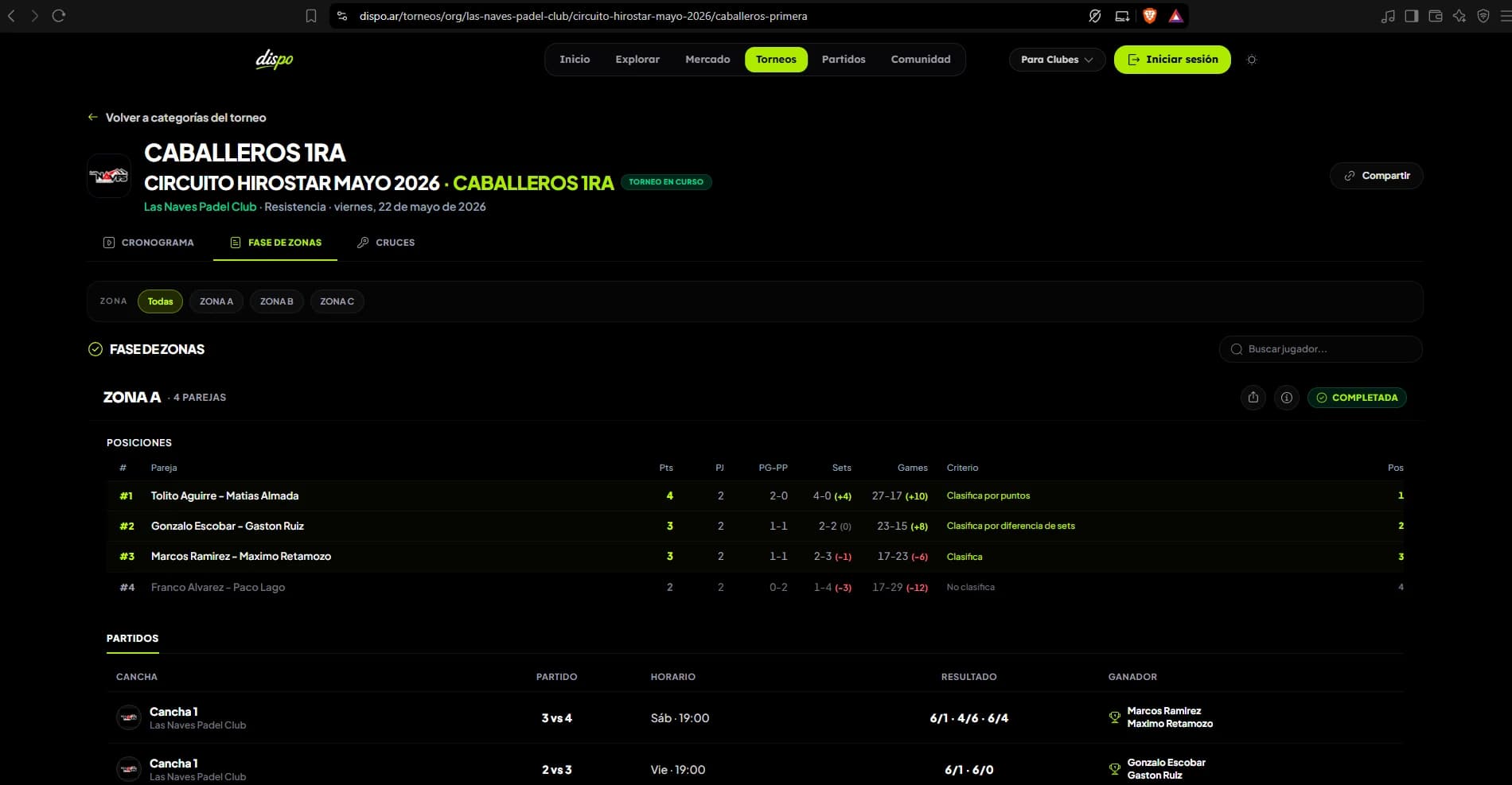Viewport: 1512px width, 785px height.
Task: Select the Torneos nav item
Action: [x=776, y=60]
